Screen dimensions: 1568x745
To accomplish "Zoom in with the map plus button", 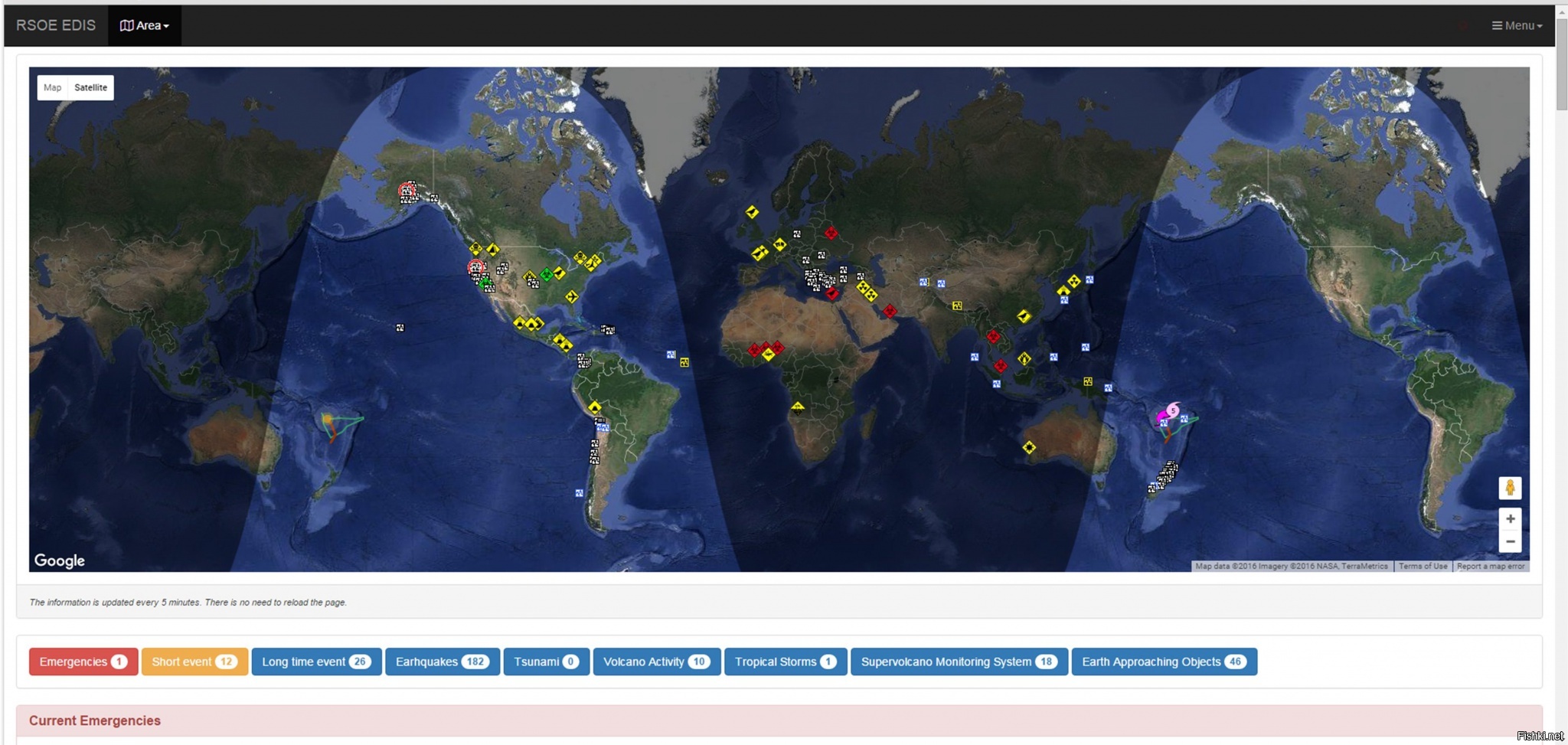I will click(x=1509, y=519).
